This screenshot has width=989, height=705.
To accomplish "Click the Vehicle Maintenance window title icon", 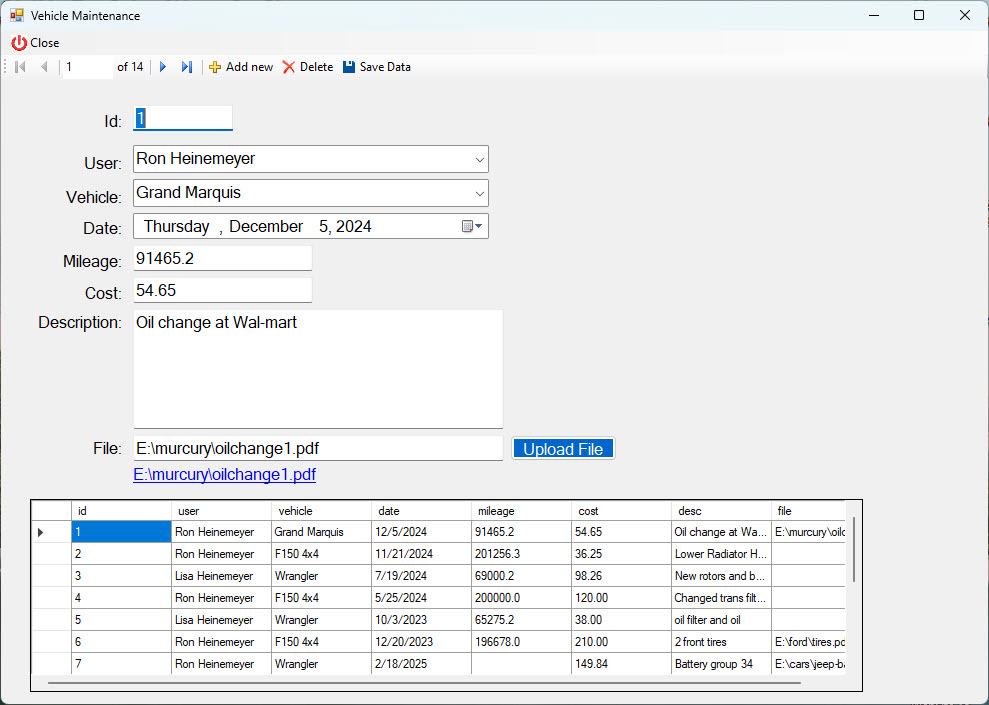I will [x=17, y=16].
